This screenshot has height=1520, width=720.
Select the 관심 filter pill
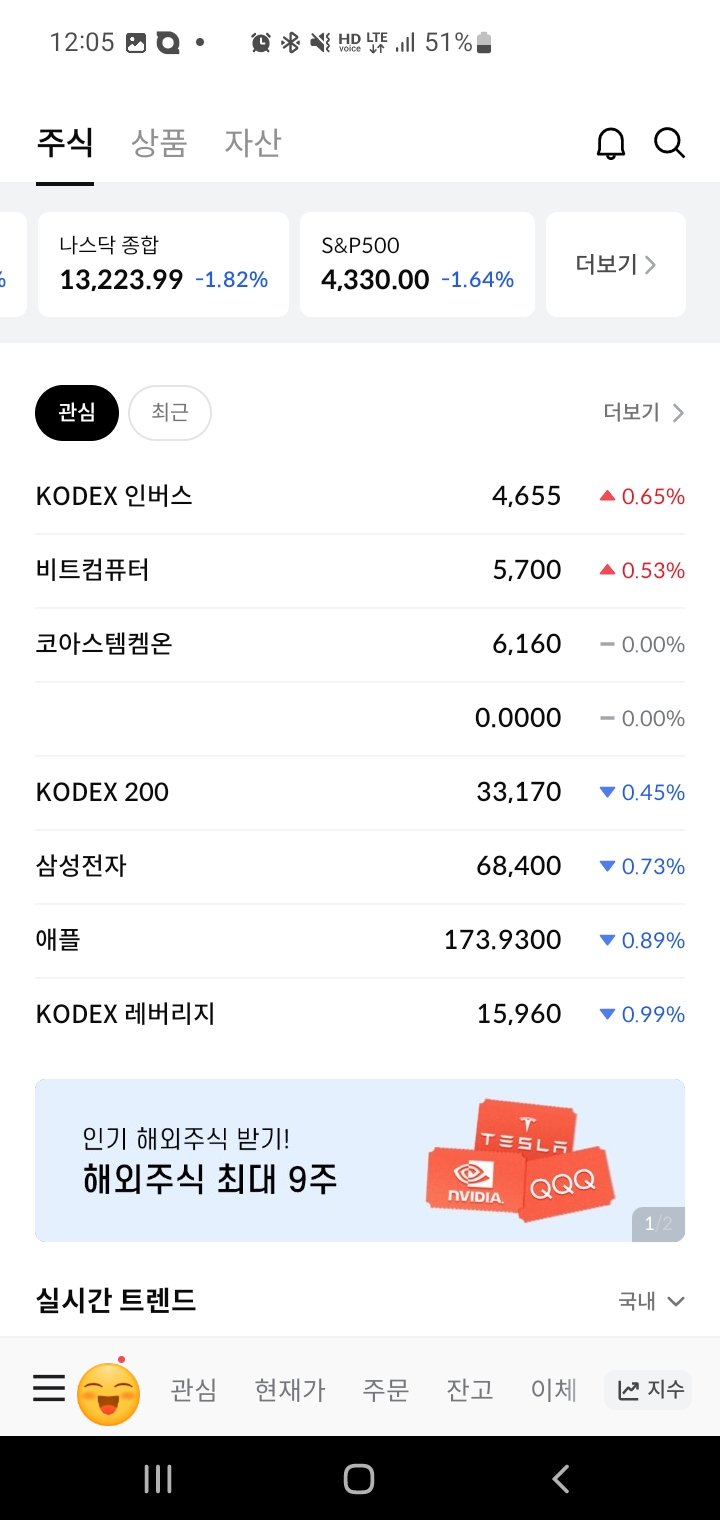pyautogui.click(x=77, y=413)
